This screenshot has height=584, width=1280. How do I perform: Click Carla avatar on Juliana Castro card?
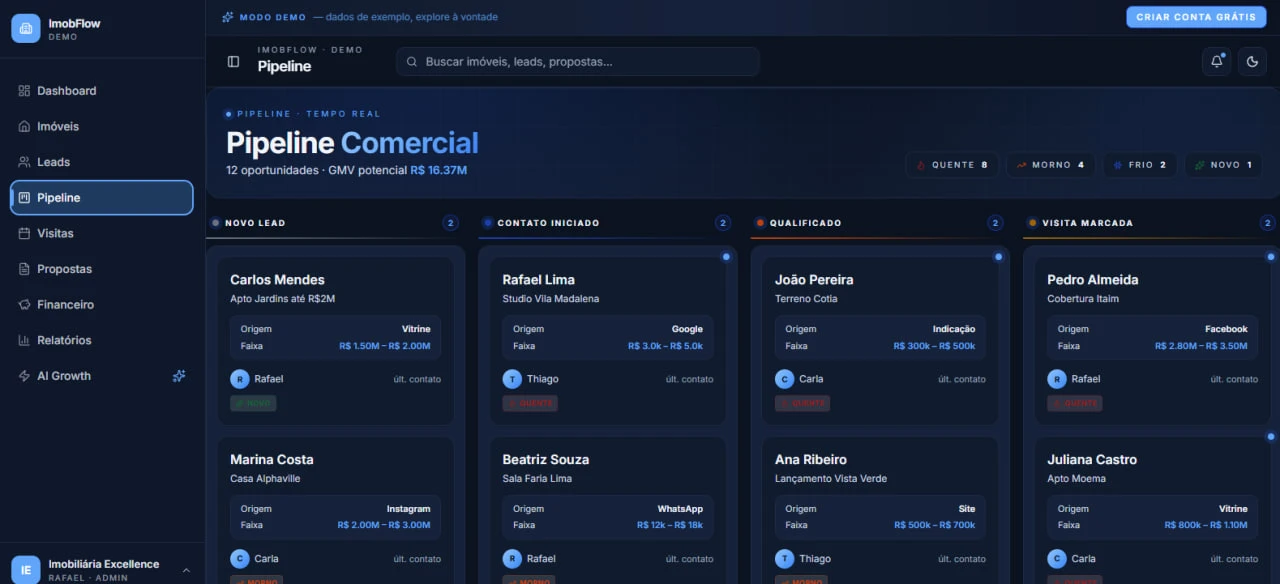coord(1057,559)
